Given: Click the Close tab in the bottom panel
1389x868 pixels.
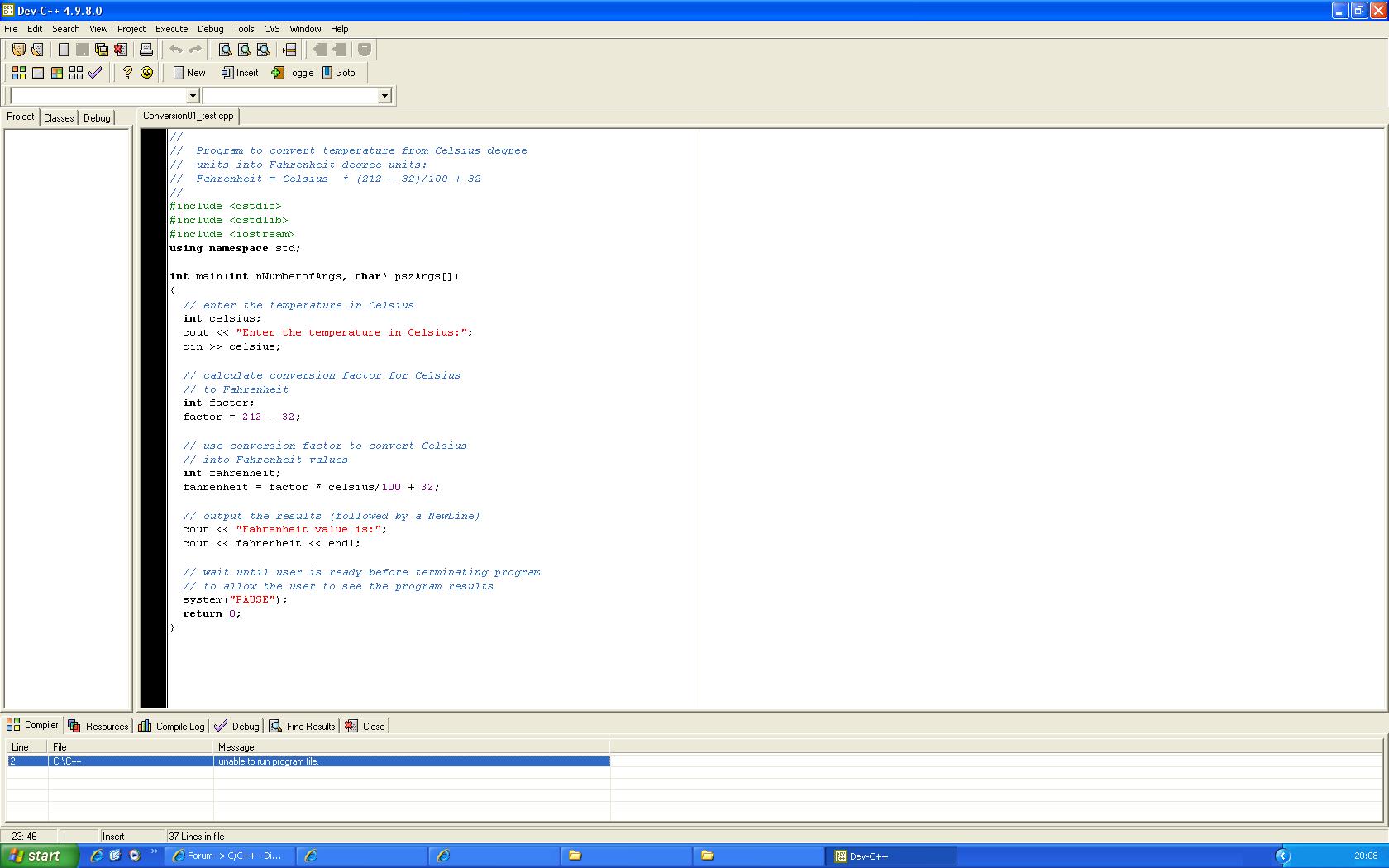Looking at the screenshot, I should click(365, 726).
